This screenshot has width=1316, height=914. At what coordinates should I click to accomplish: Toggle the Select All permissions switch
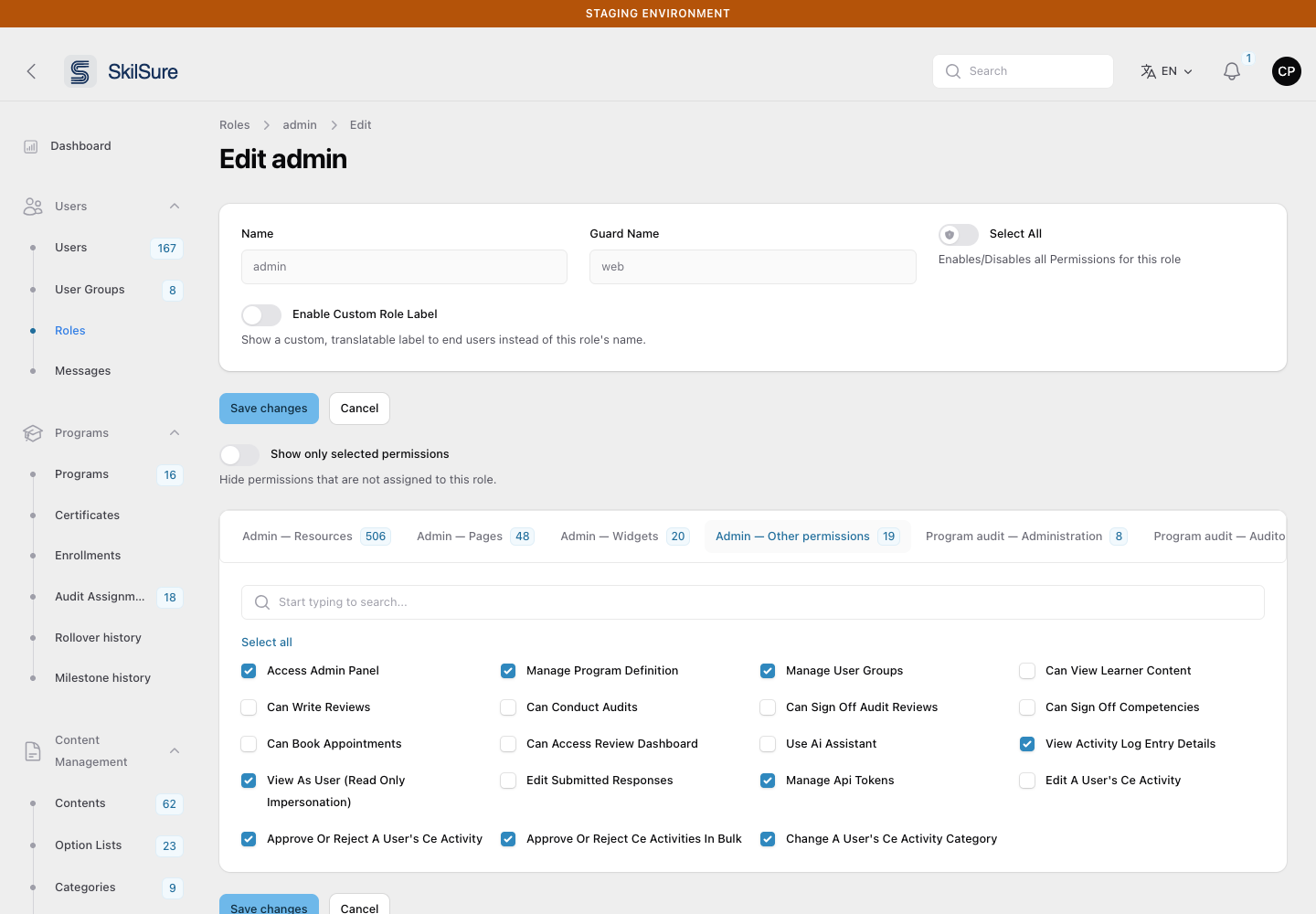pos(959,235)
